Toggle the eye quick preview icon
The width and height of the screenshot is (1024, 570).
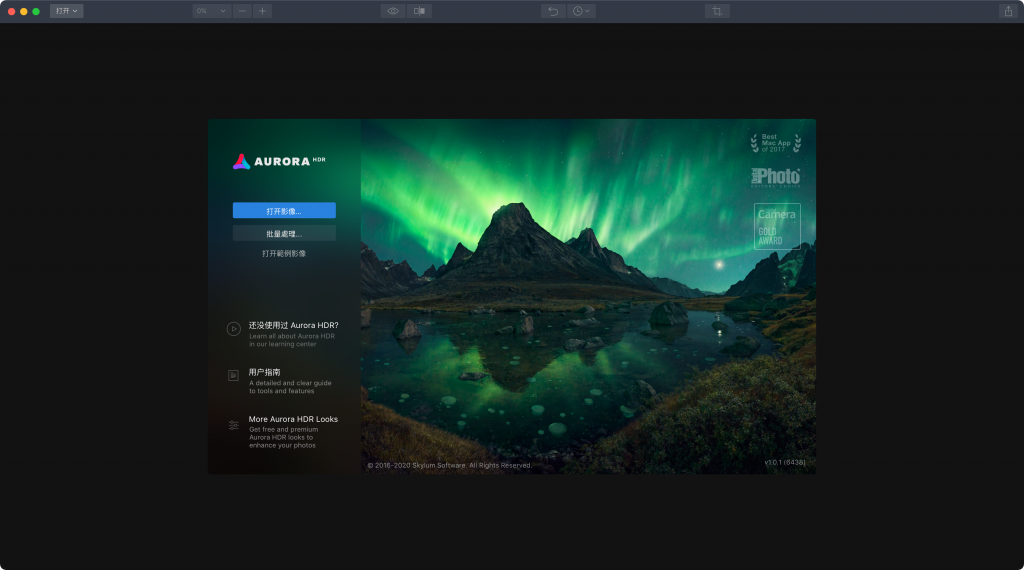393,11
